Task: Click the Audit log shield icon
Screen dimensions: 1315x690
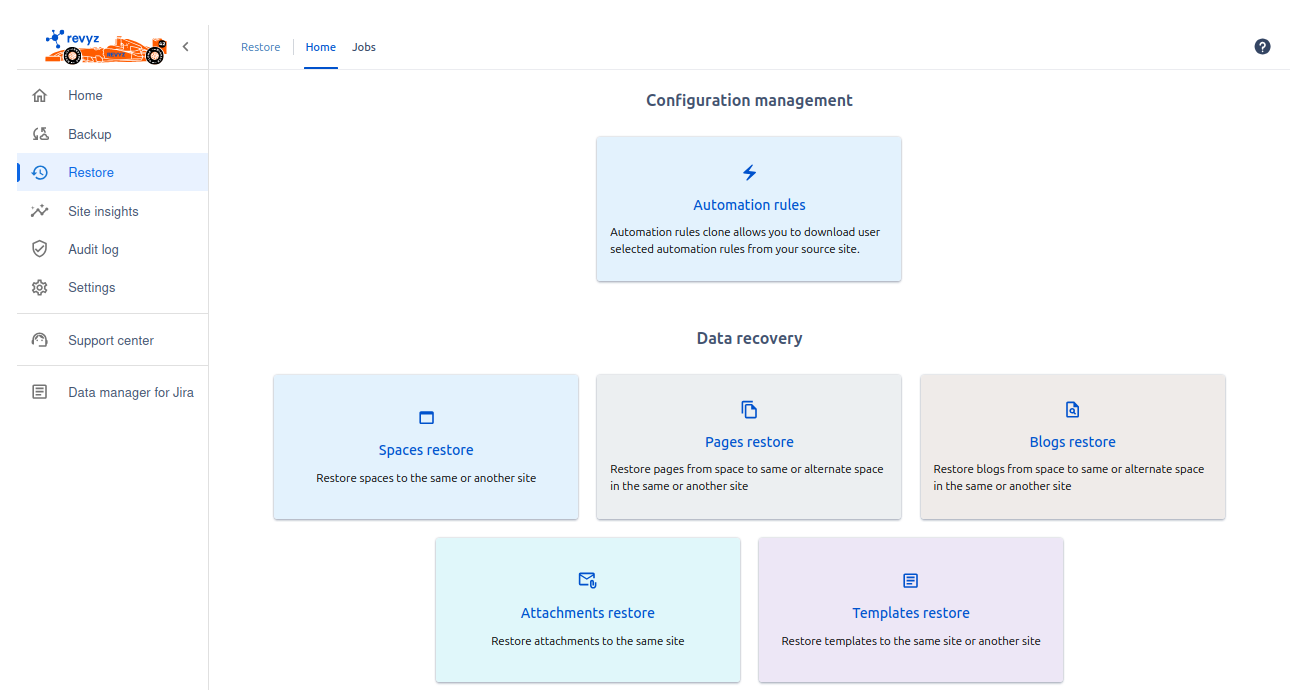Action: (40, 249)
